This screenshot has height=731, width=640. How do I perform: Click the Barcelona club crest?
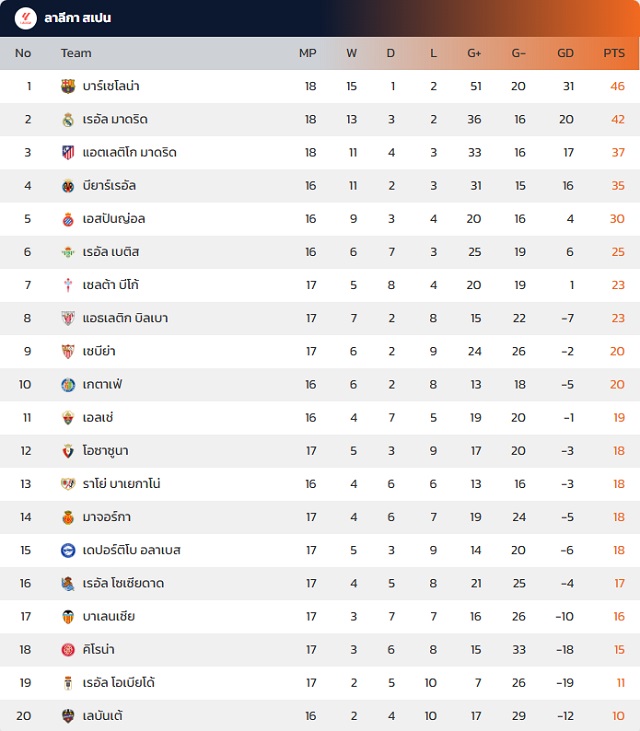68,86
